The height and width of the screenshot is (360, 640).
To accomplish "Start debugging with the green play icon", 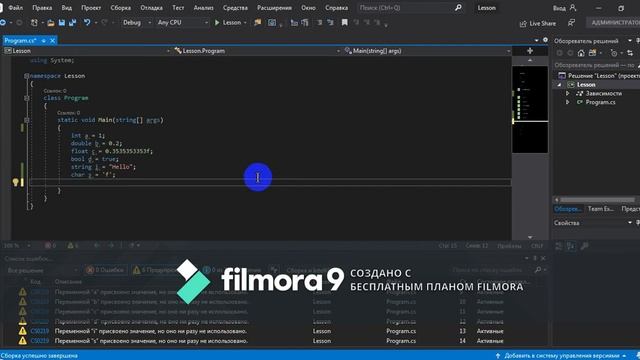I will [x=217, y=23].
